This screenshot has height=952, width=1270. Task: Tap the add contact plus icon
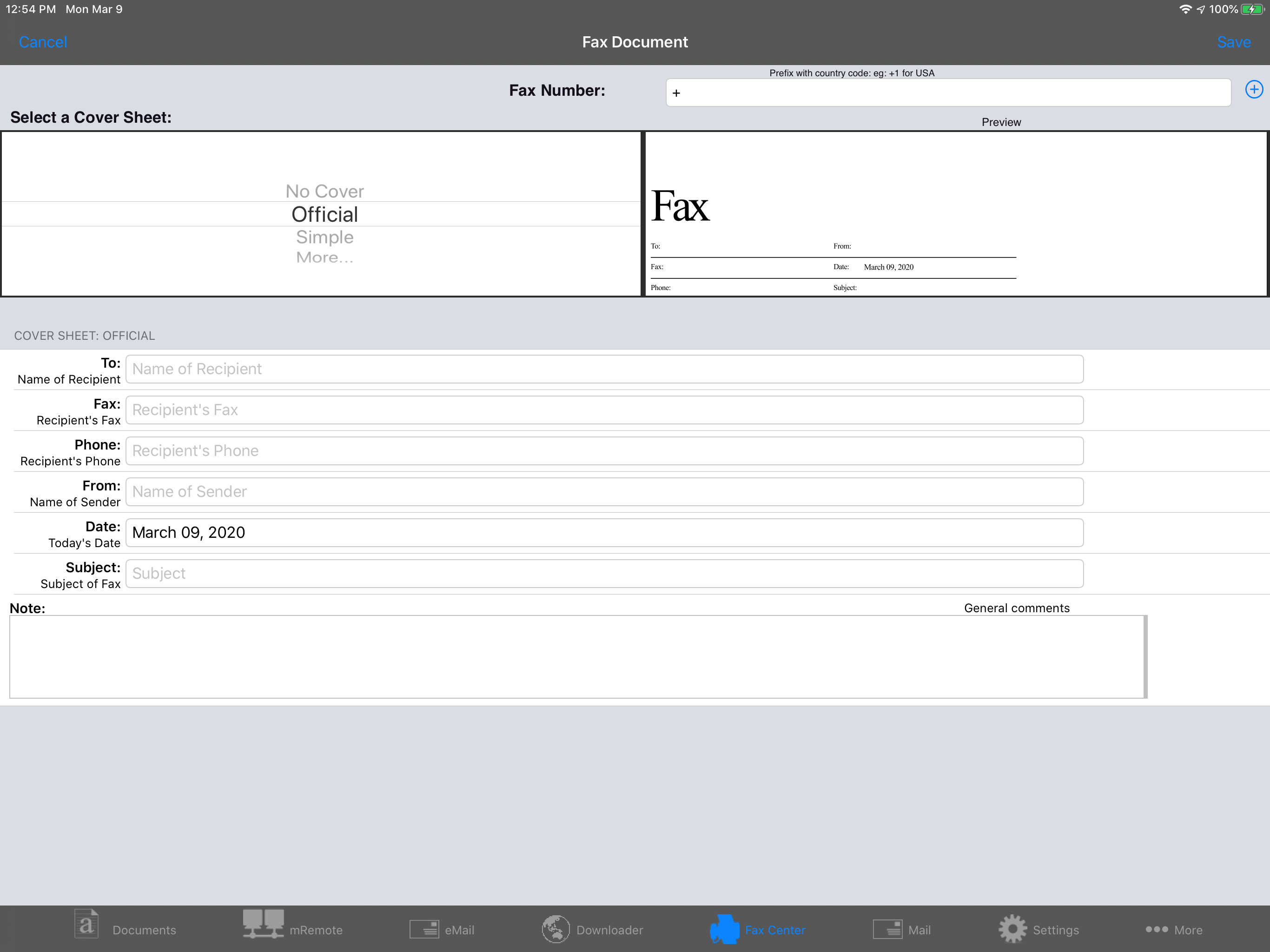[1254, 90]
